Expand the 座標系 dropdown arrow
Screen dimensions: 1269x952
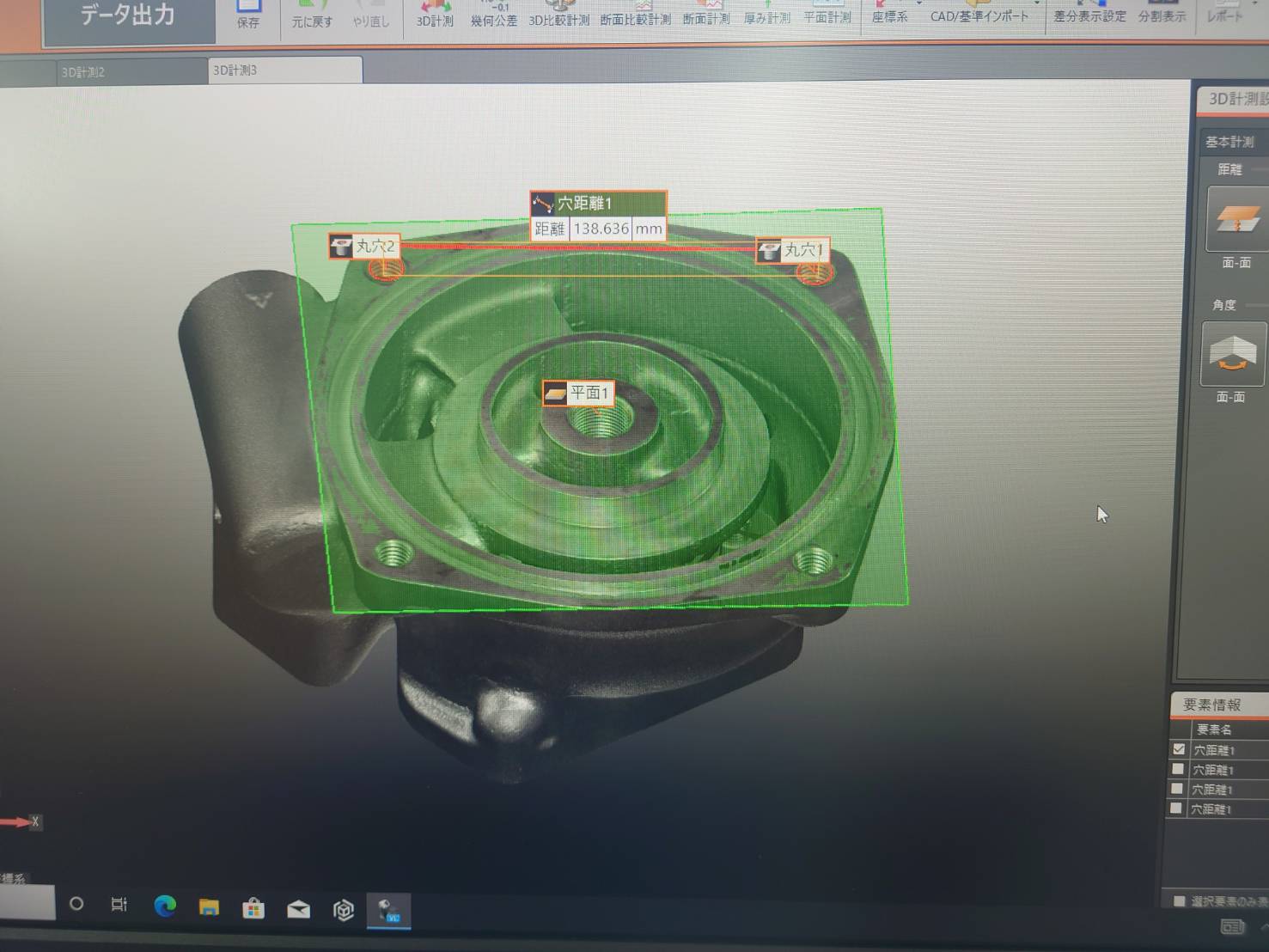click(x=918, y=4)
